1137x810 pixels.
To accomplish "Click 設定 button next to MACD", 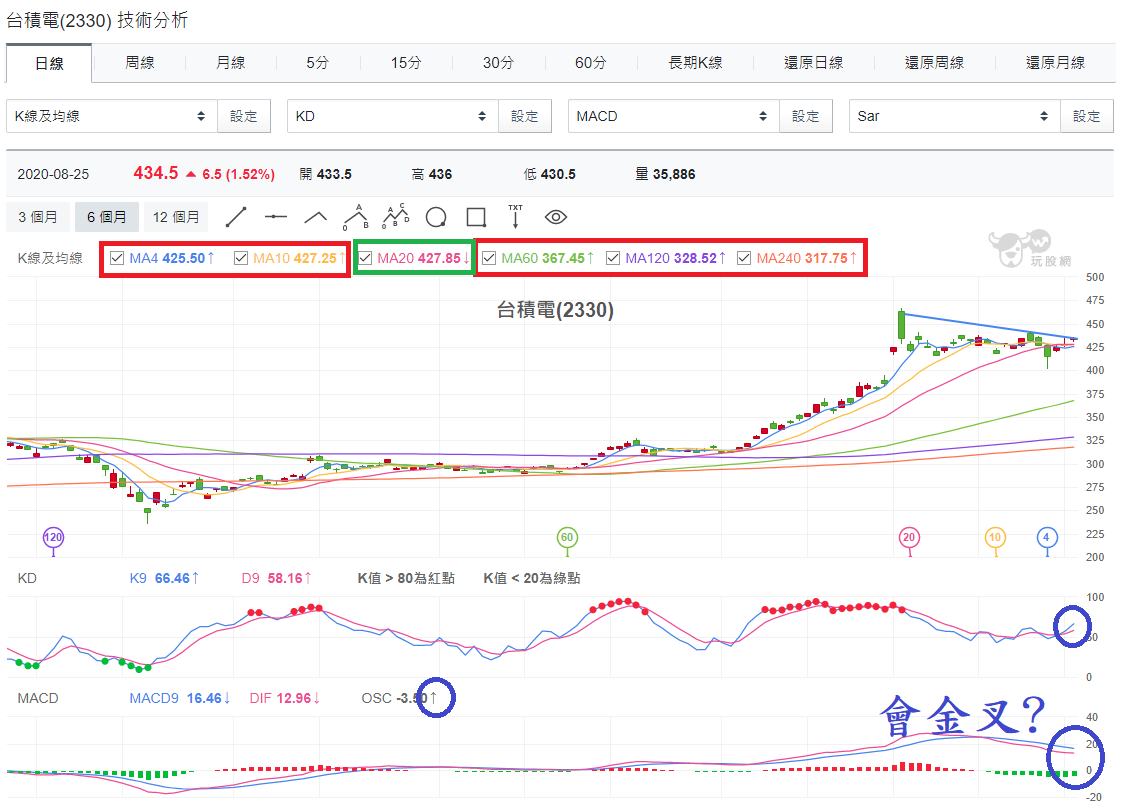I will click(x=806, y=116).
